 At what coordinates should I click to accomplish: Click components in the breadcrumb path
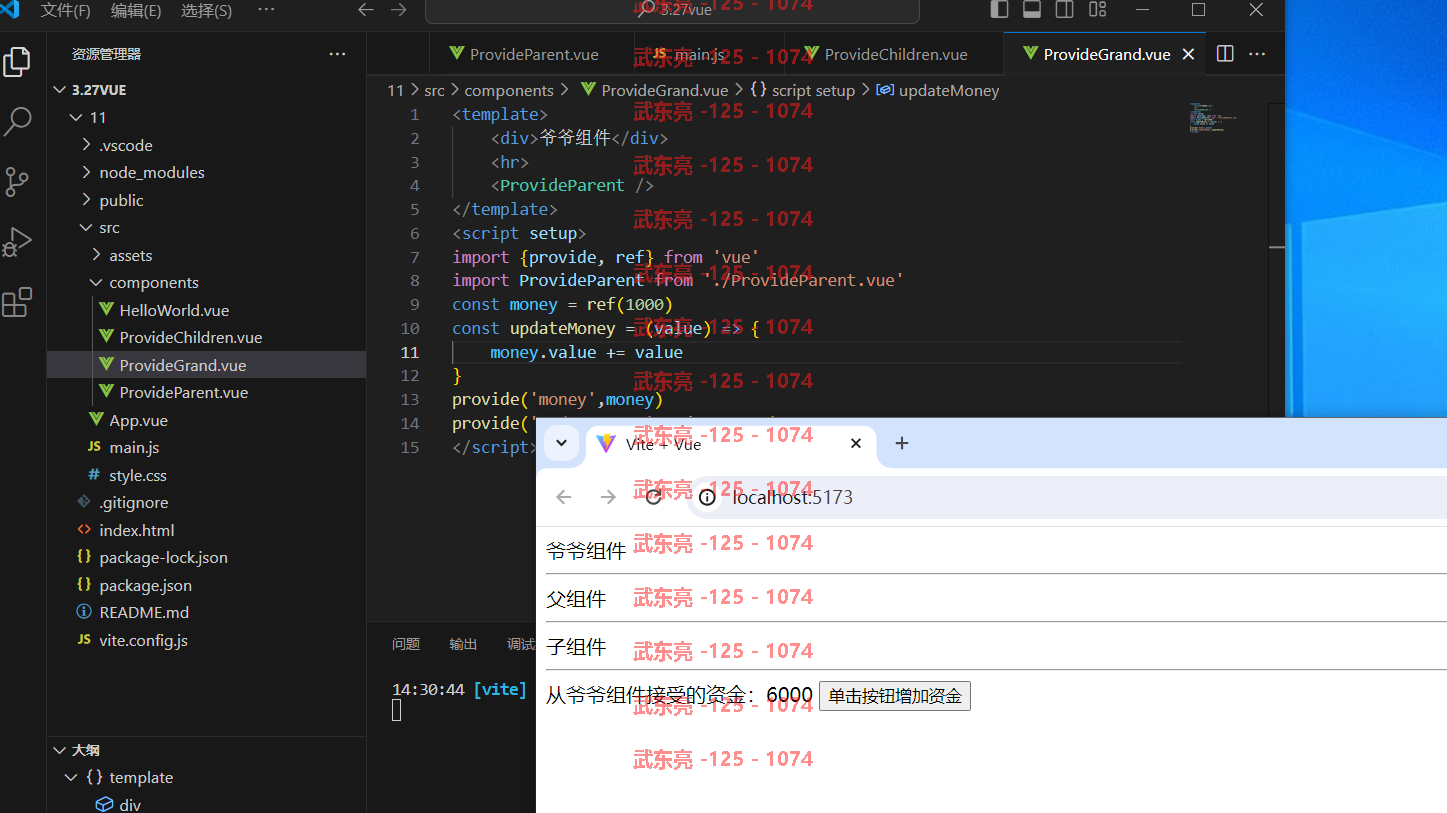[x=508, y=90]
